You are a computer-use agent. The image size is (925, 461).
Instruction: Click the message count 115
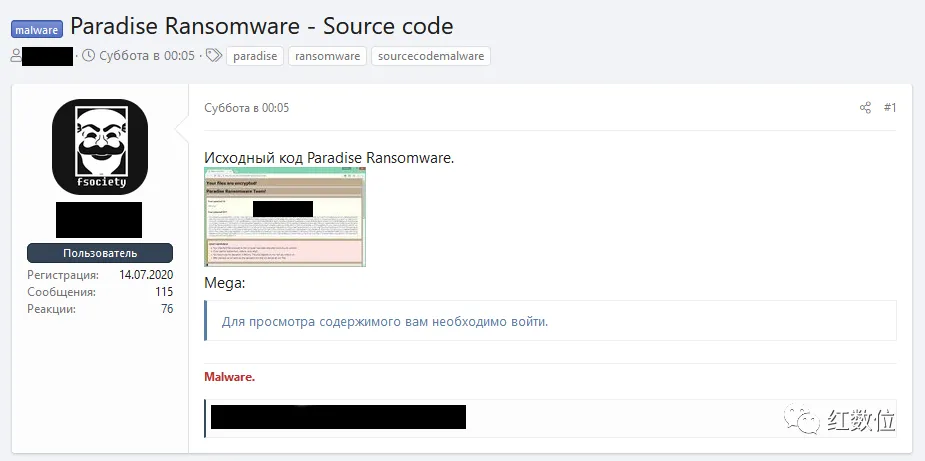164,292
